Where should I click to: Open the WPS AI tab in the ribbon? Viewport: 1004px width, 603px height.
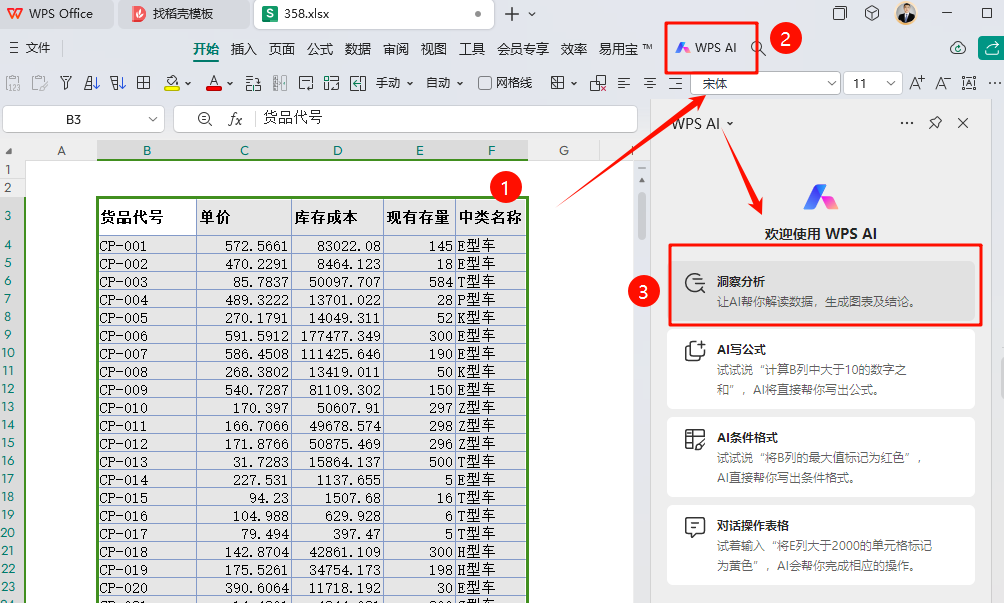pos(706,48)
